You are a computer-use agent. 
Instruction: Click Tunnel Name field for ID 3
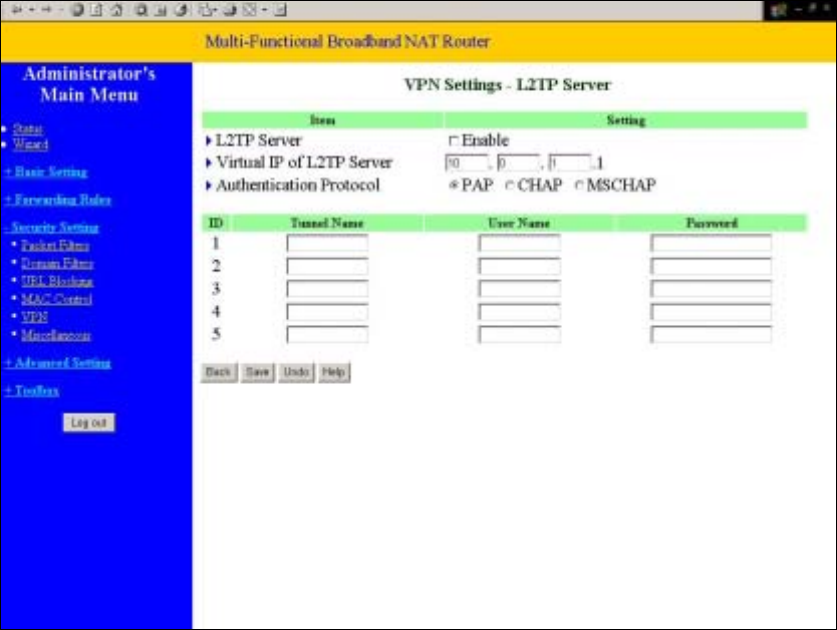(327, 289)
